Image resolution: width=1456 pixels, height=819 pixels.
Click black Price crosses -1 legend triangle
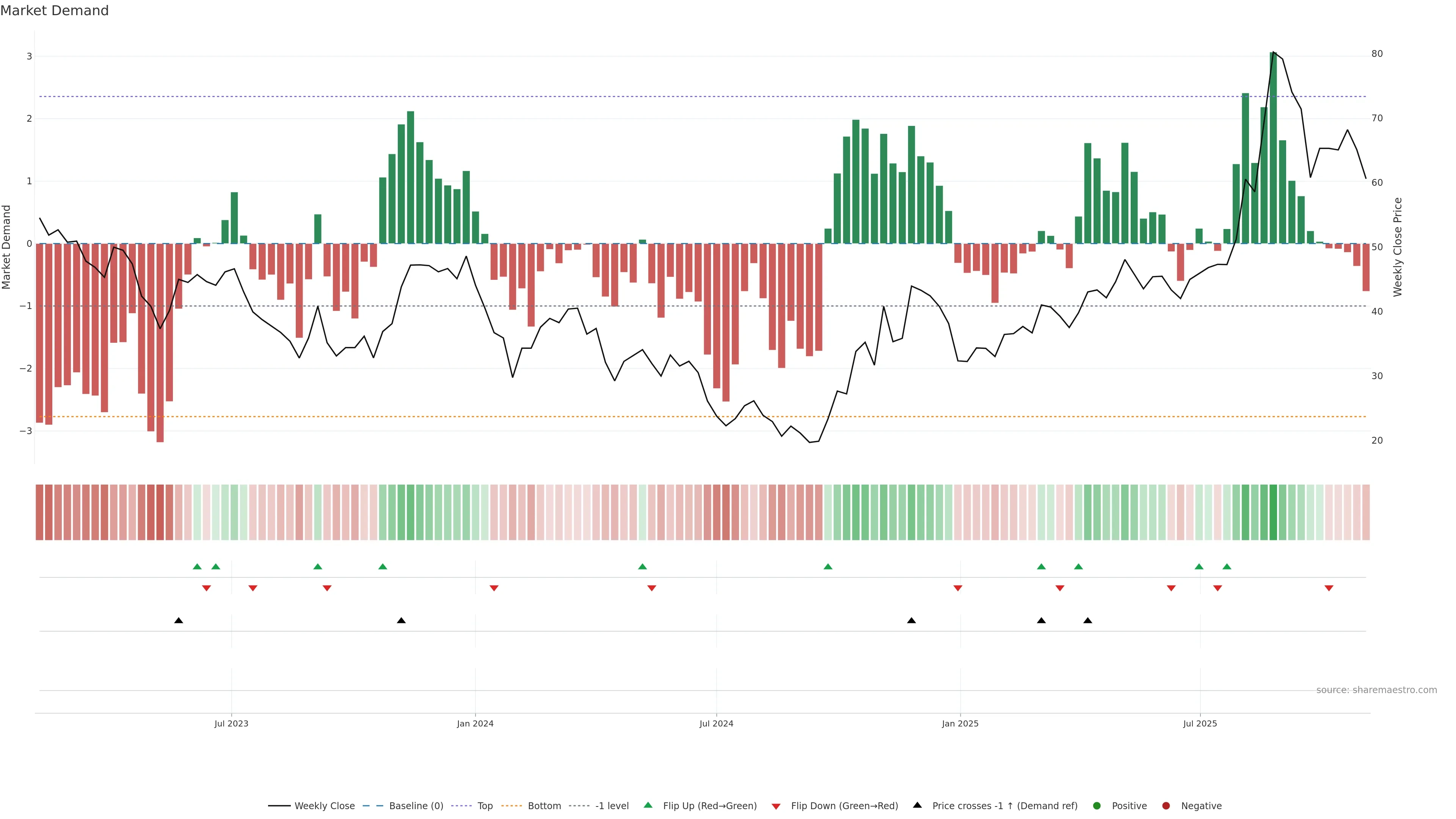917,805
